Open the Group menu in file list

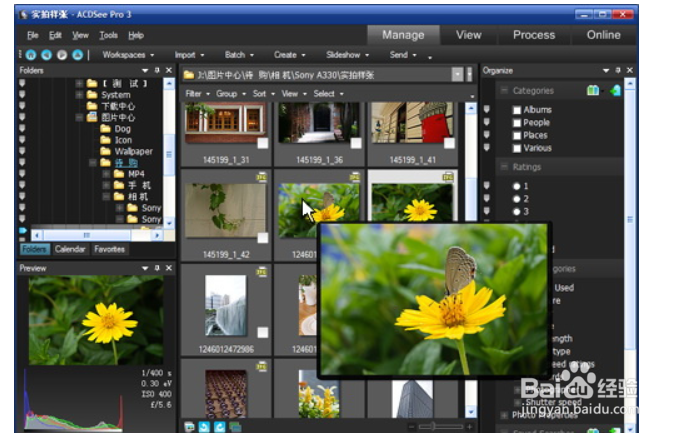click(x=231, y=93)
